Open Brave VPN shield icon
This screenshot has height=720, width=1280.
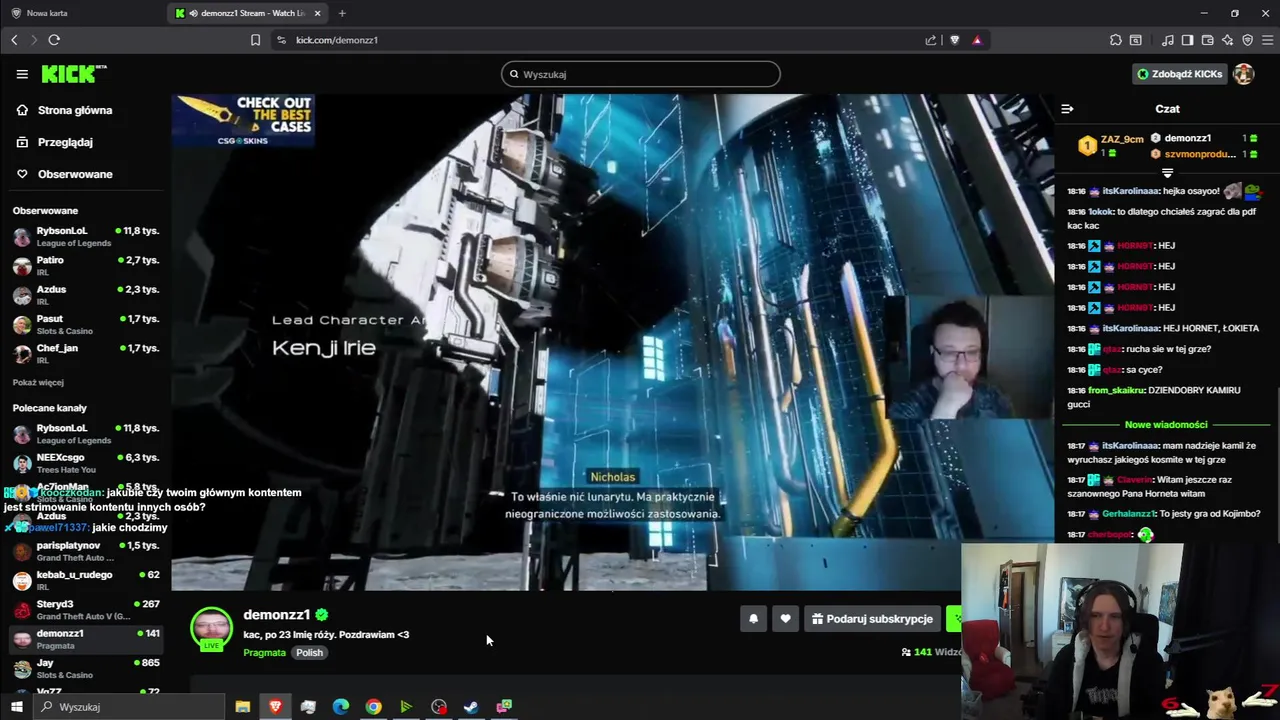click(1247, 40)
